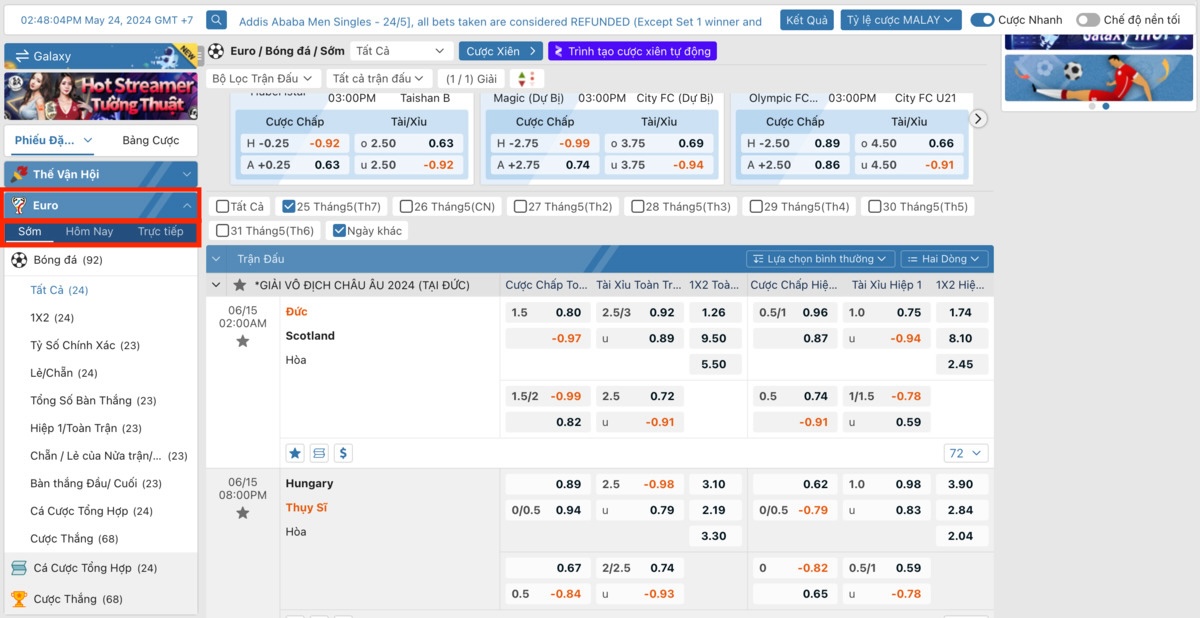Click the favorite star under the Hungary match time

click(243, 514)
